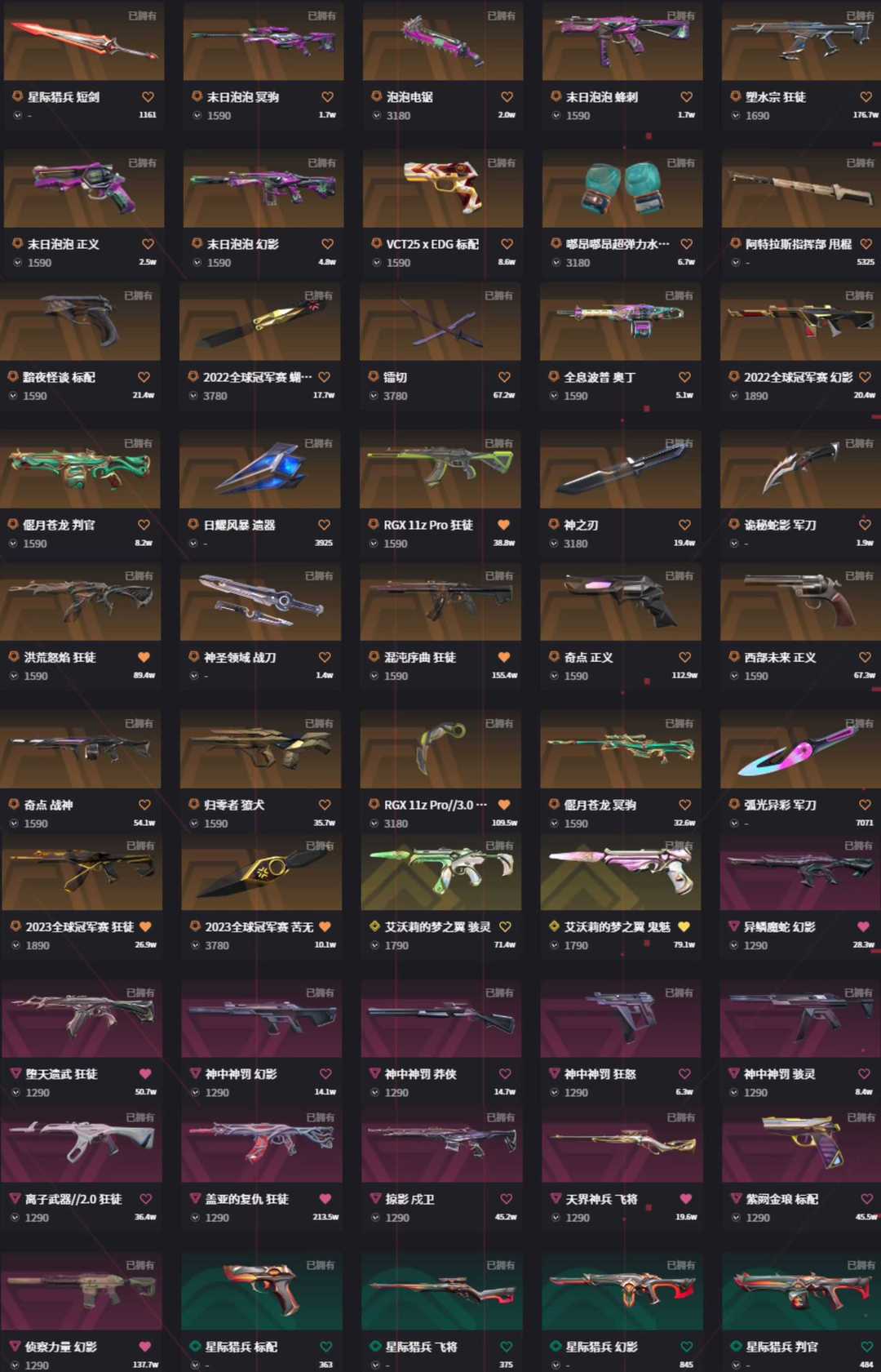Click the tier icon beside 星际猎兵 短剑

point(17,96)
